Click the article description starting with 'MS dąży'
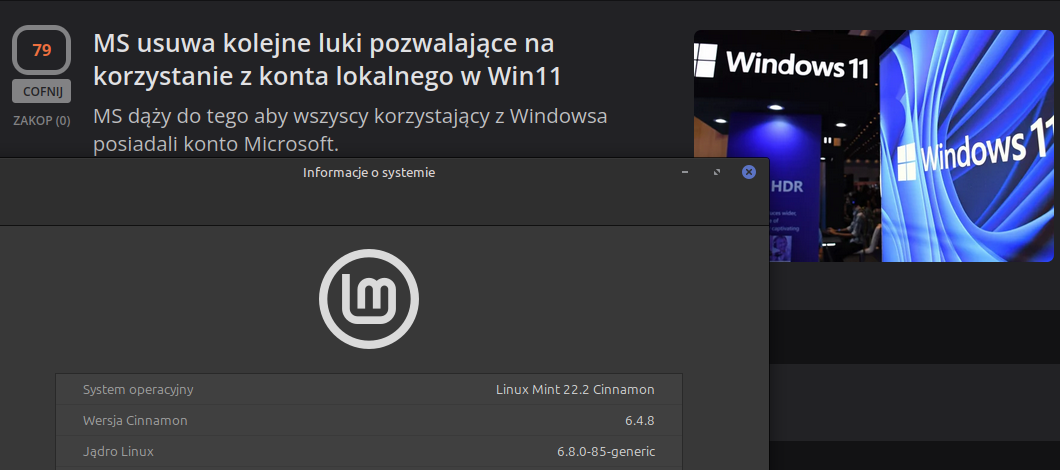 tap(350, 130)
